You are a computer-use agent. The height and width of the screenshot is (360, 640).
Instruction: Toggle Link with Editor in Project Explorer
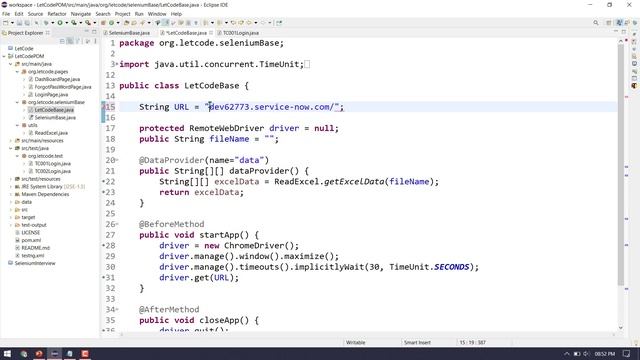(x=70, y=41)
